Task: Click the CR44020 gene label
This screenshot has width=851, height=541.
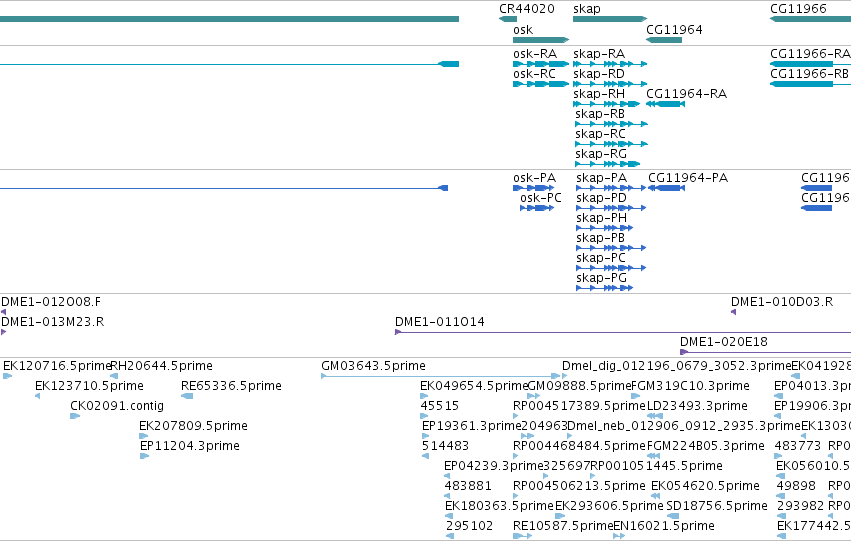Action: point(526,9)
